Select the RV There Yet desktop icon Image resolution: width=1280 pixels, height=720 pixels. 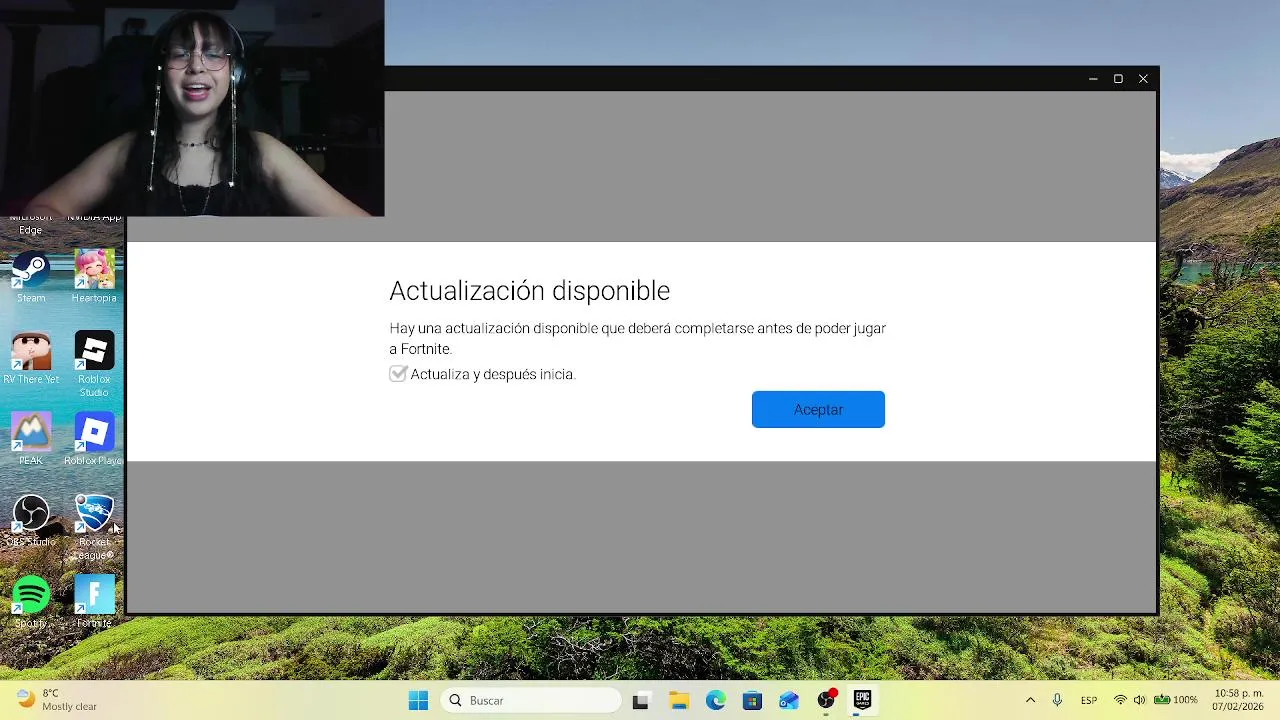[31, 358]
